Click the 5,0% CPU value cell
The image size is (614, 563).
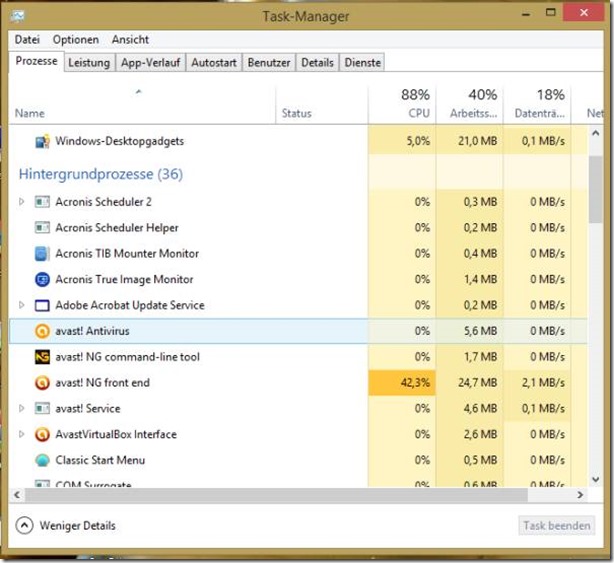click(402, 141)
